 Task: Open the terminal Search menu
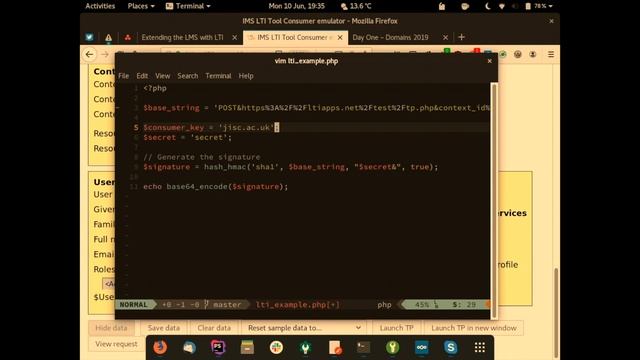point(187,76)
